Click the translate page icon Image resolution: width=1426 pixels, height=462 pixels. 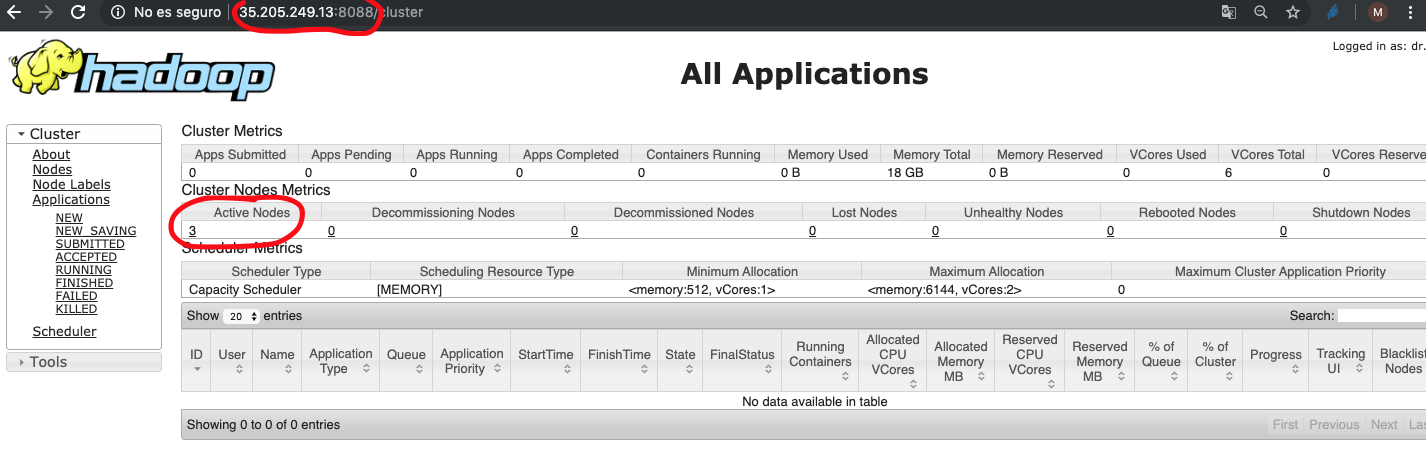(1228, 13)
